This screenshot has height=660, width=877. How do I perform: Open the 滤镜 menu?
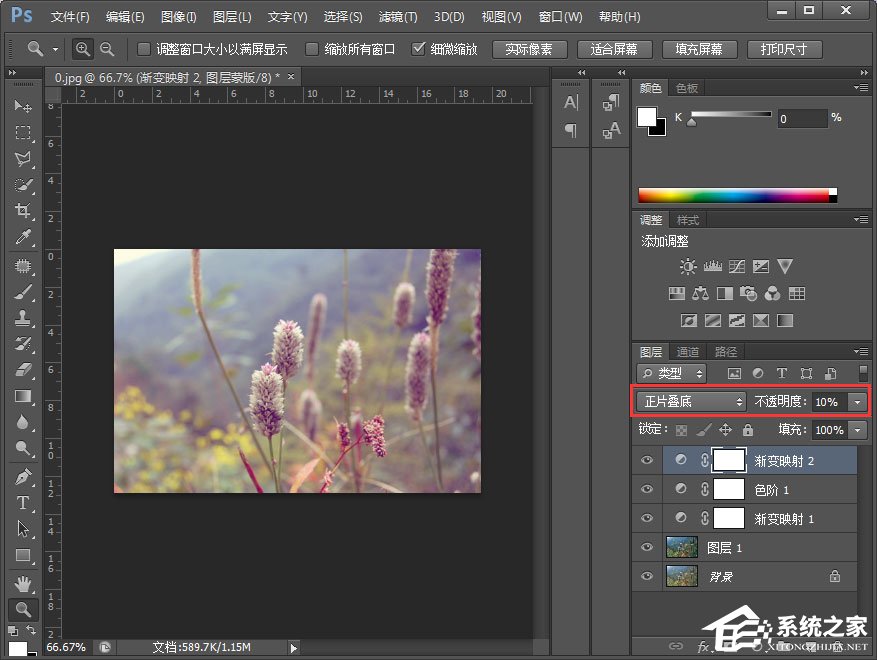[x=397, y=16]
